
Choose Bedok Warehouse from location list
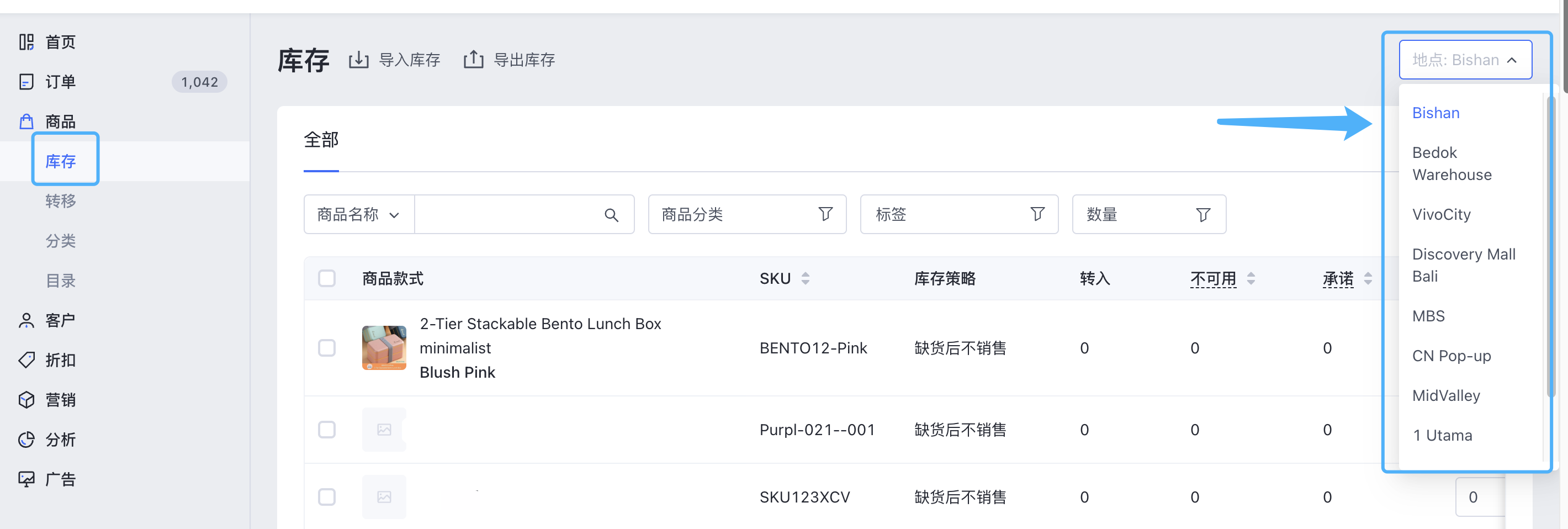click(1451, 164)
